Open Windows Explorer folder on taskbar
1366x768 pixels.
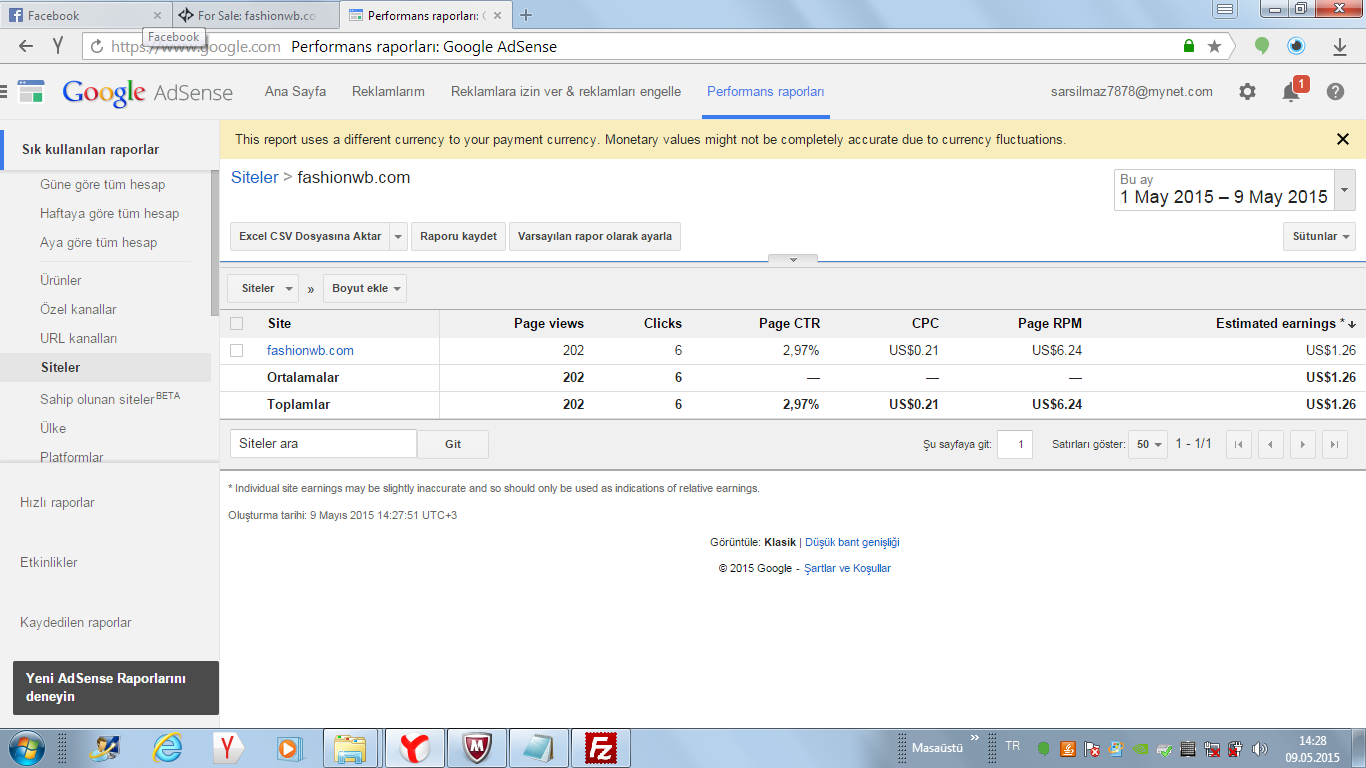350,748
